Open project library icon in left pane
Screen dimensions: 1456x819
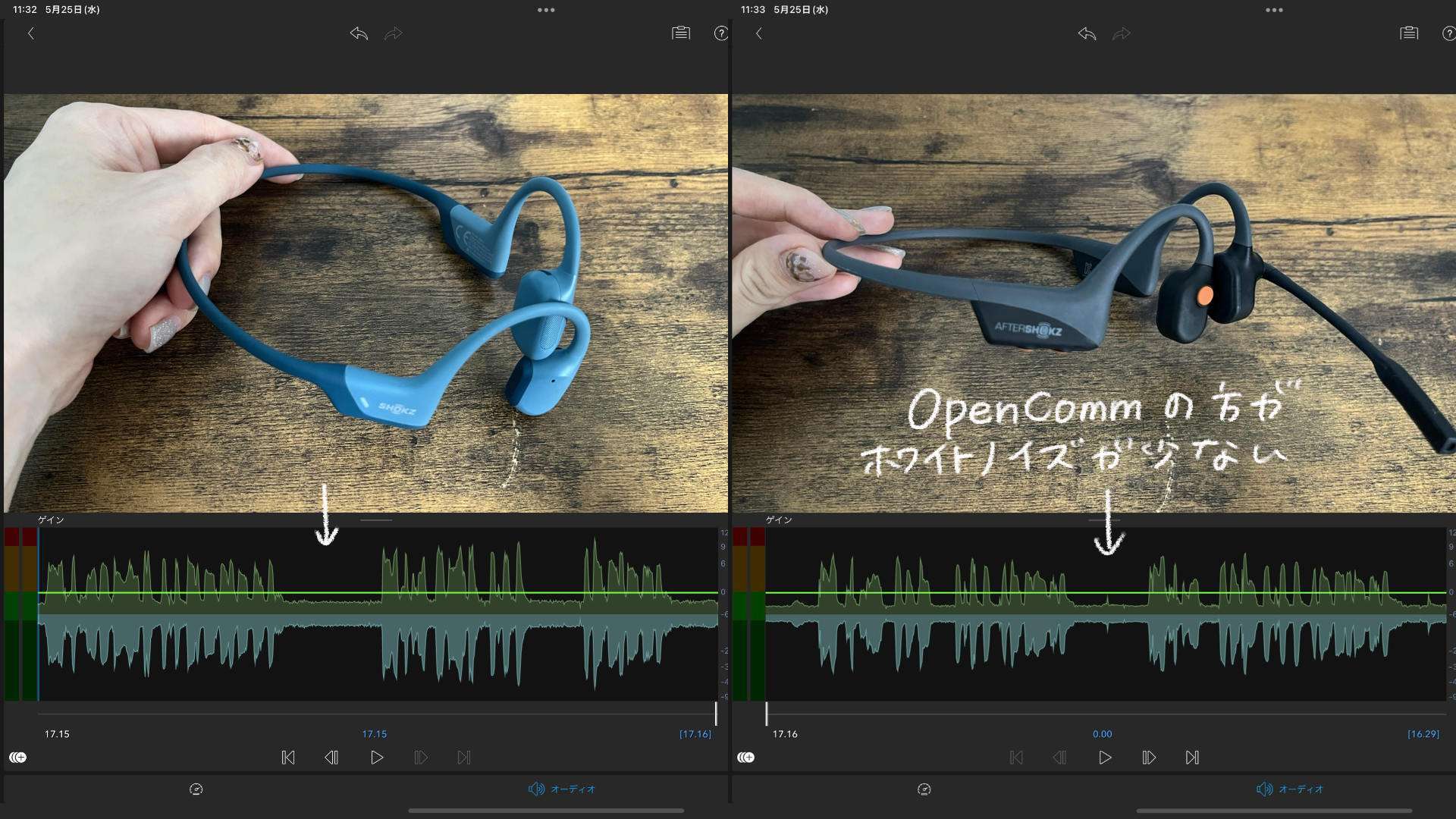(680, 33)
